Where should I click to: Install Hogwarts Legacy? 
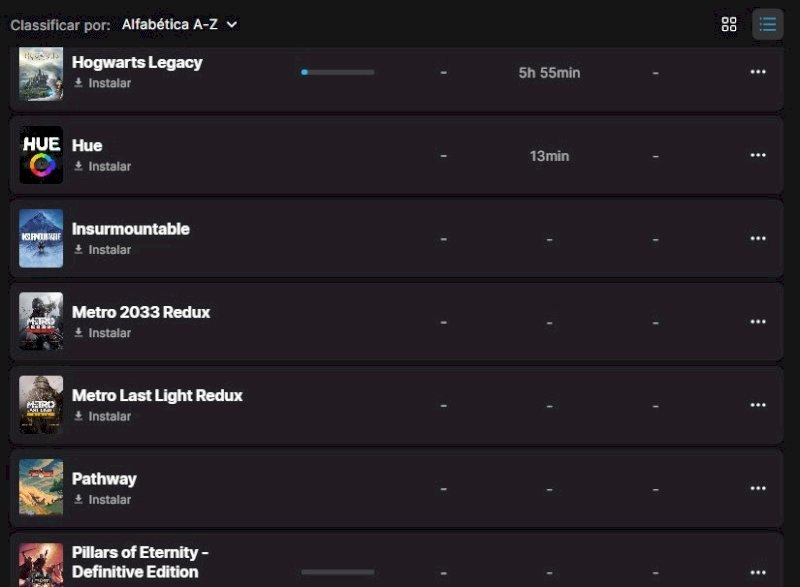pyautogui.click(x=103, y=83)
